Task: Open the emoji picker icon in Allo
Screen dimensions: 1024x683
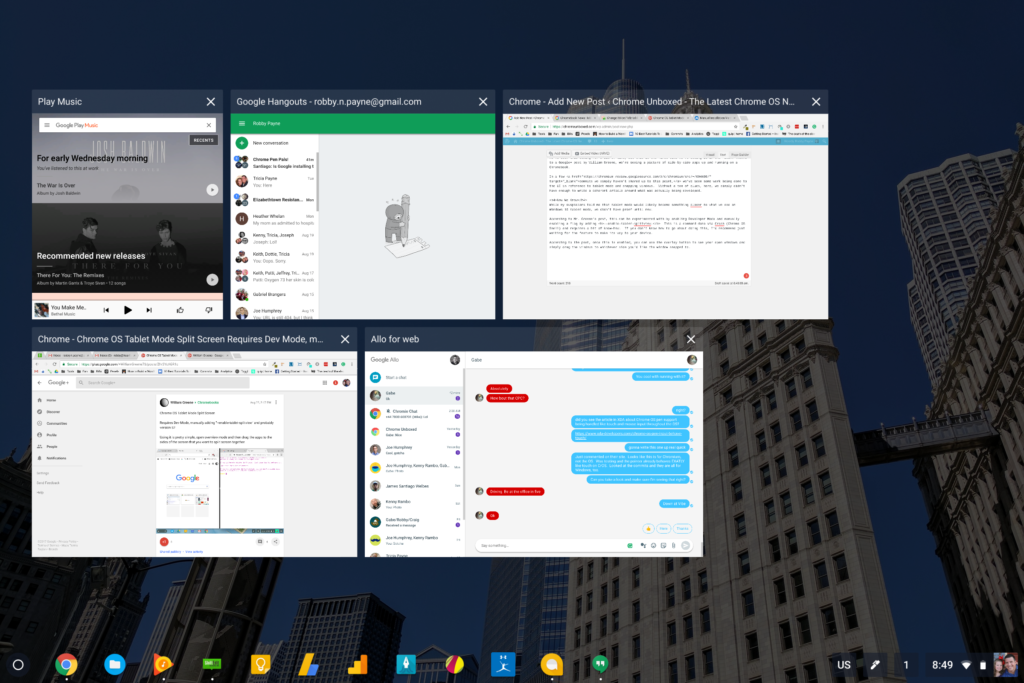Action: (630, 545)
